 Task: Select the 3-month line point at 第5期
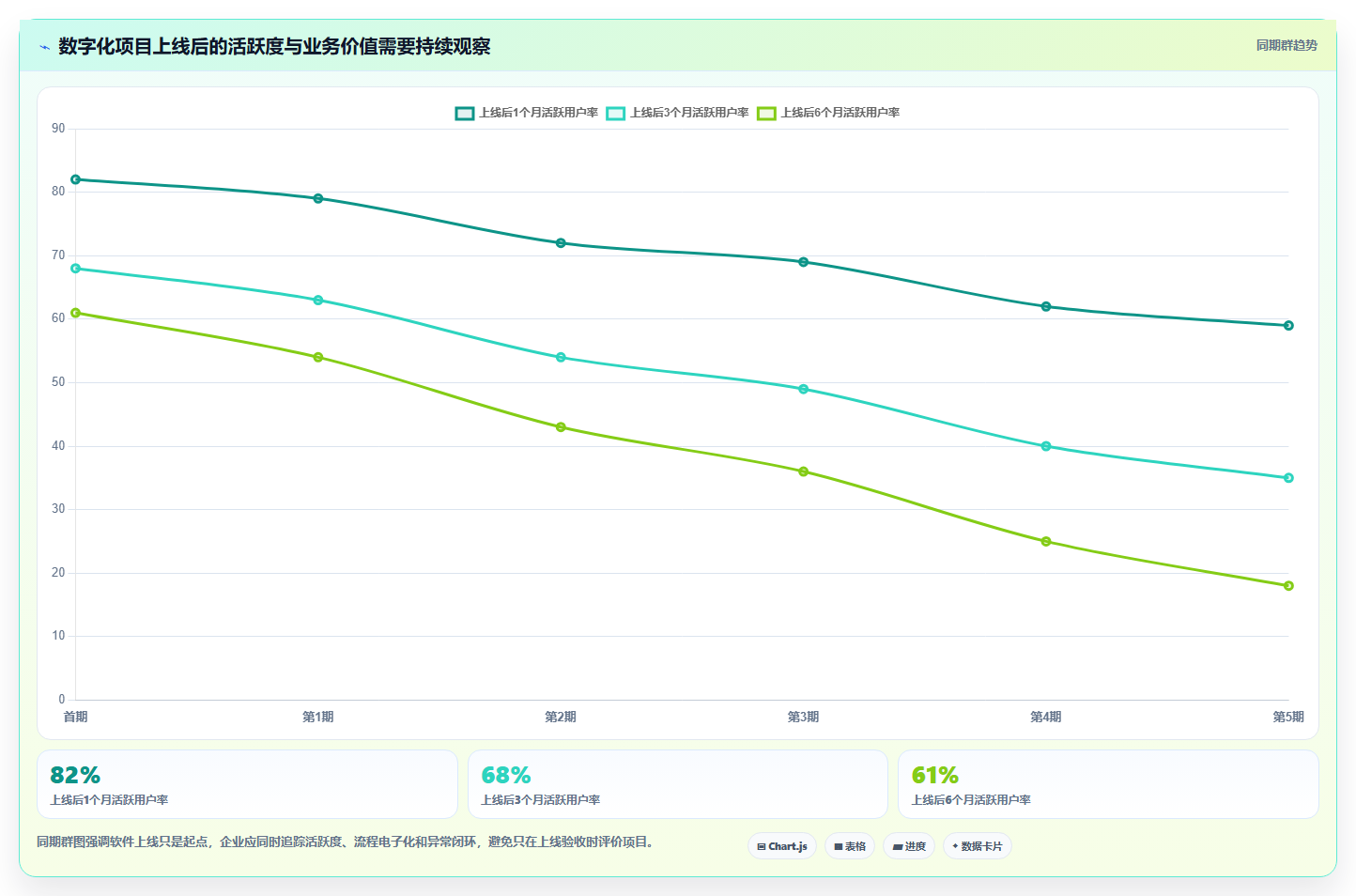(x=1288, y=478)
